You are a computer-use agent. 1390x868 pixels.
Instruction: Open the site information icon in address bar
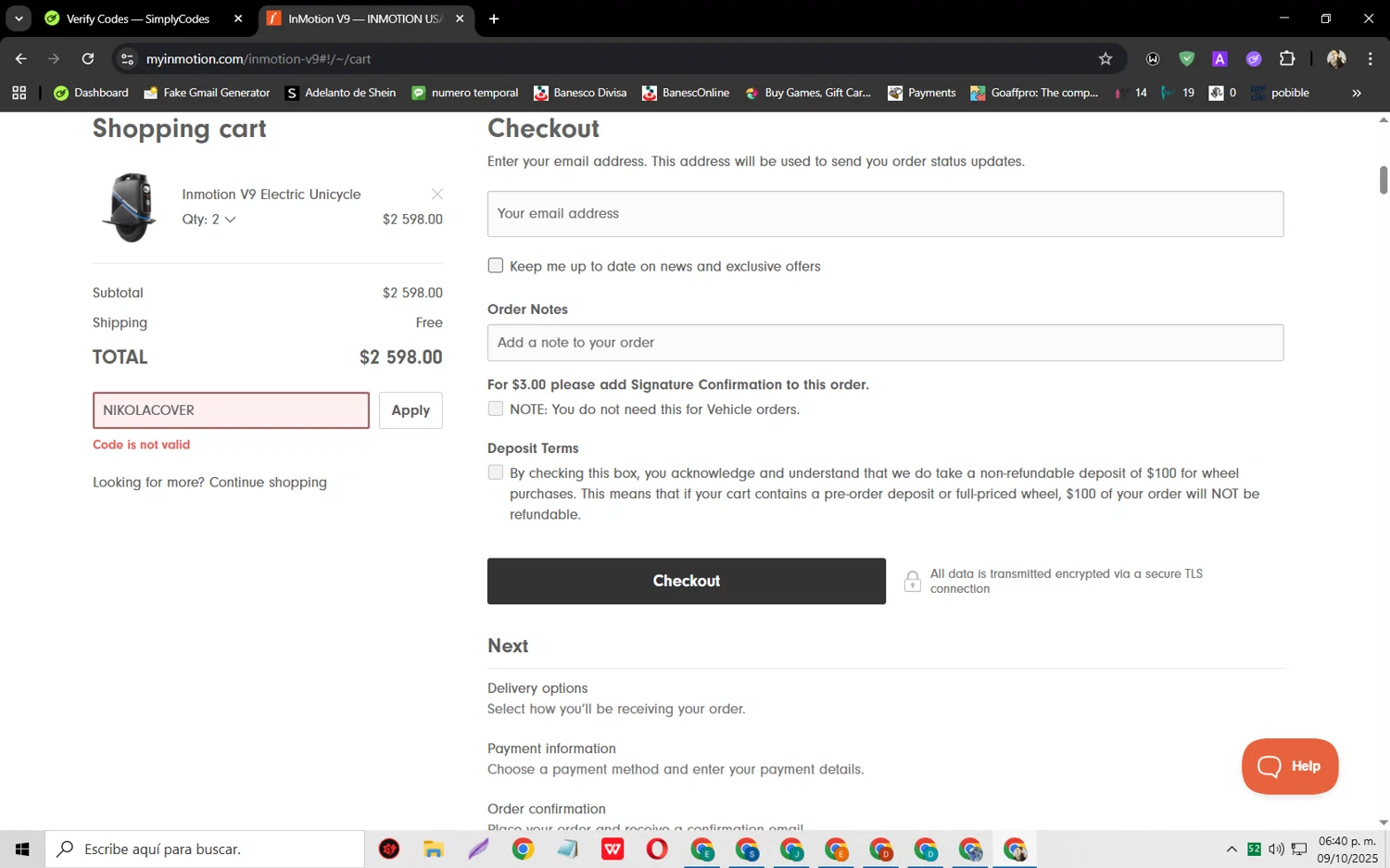tap(128, 58)
